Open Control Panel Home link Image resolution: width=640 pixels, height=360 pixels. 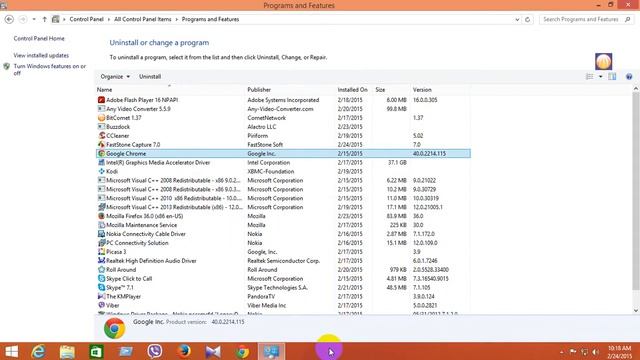pos(39,38)
